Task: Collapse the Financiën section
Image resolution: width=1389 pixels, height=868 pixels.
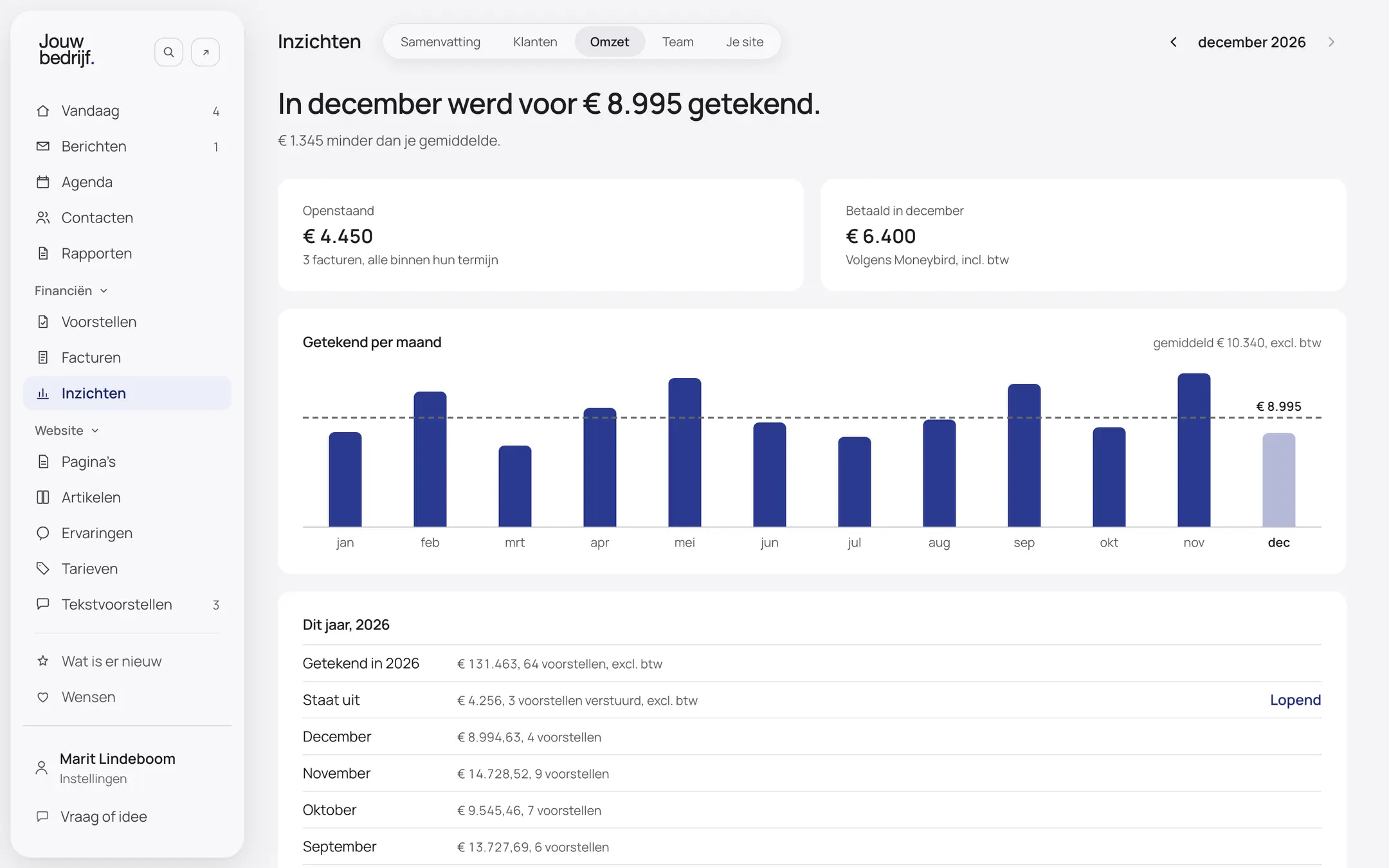Action: [x=71, y=291]
